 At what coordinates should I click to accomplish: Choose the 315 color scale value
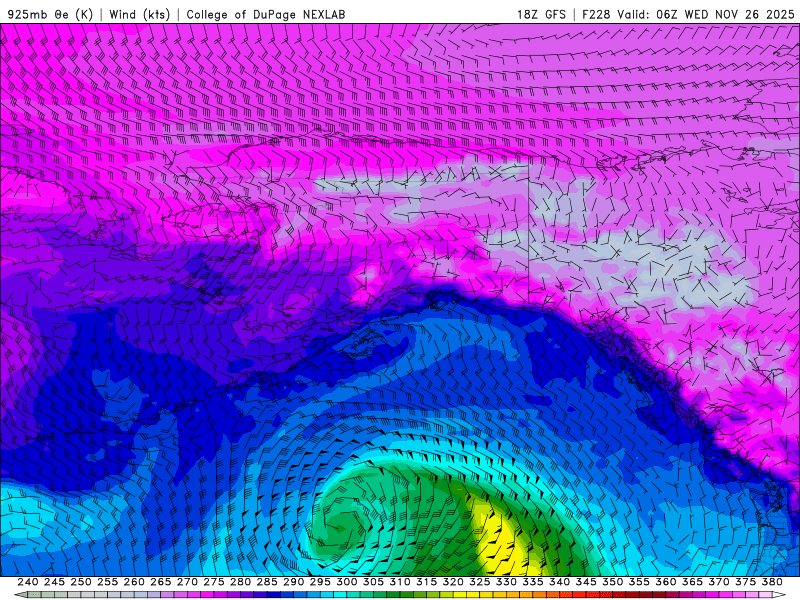[427, 582]
